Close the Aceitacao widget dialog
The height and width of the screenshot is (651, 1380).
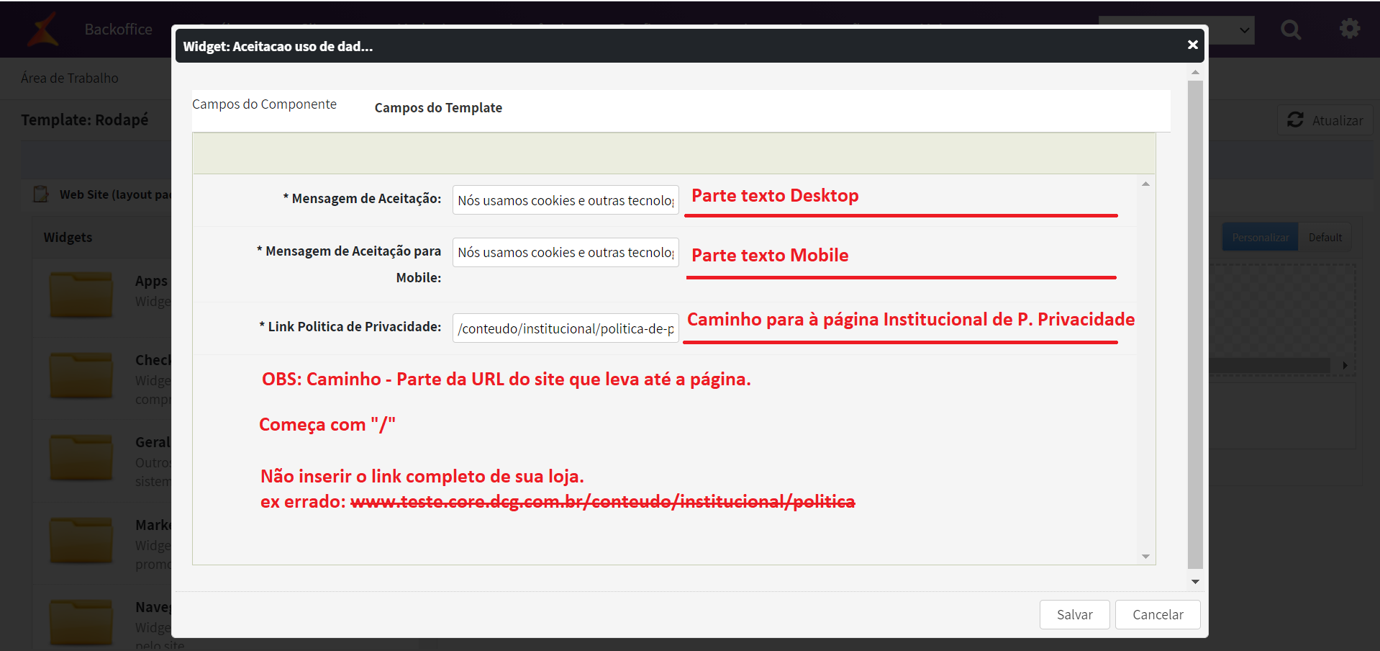pyautogui.click(x=1192, y=45)
